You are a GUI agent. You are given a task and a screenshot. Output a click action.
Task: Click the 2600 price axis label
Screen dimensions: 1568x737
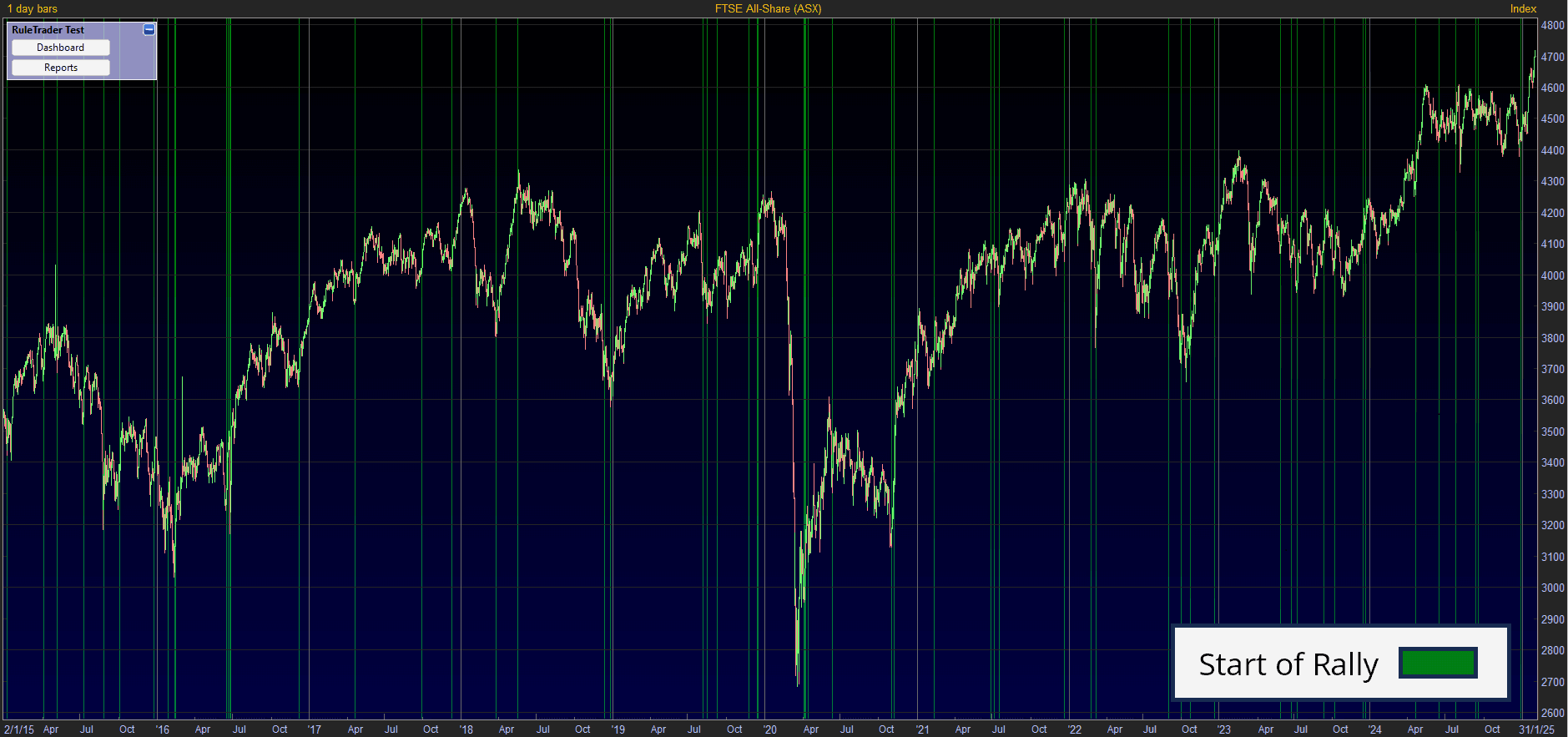pos(1552,713)
